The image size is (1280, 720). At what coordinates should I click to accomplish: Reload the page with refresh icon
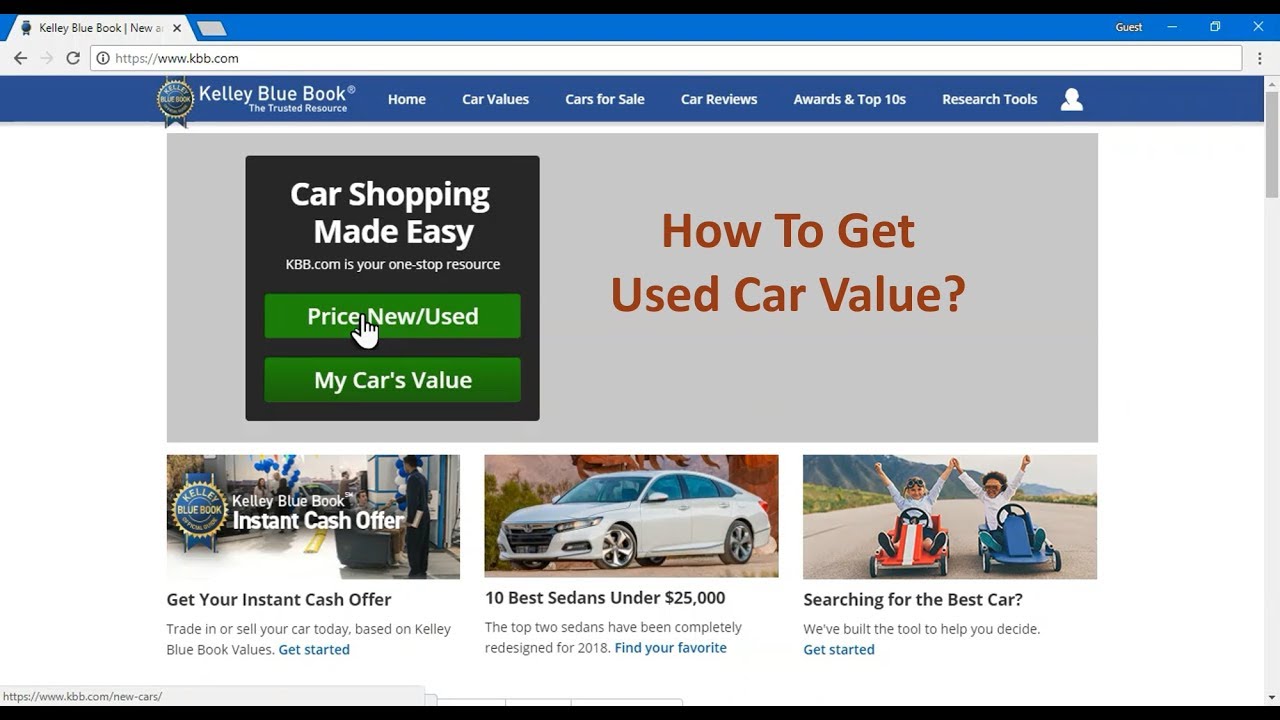pyautogui.click(x=73, y=58)
